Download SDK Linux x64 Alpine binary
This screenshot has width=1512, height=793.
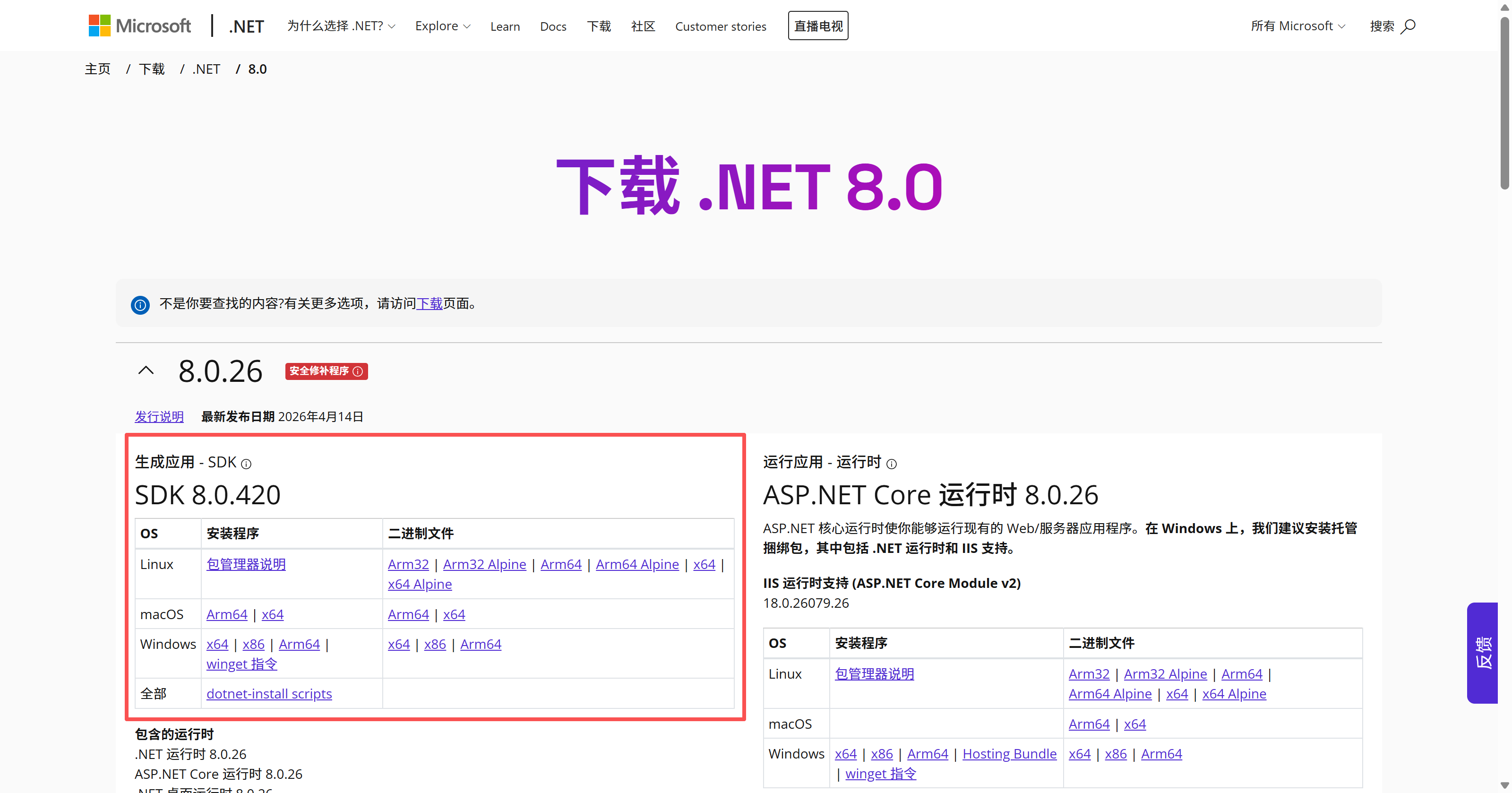tap(420, 584)
